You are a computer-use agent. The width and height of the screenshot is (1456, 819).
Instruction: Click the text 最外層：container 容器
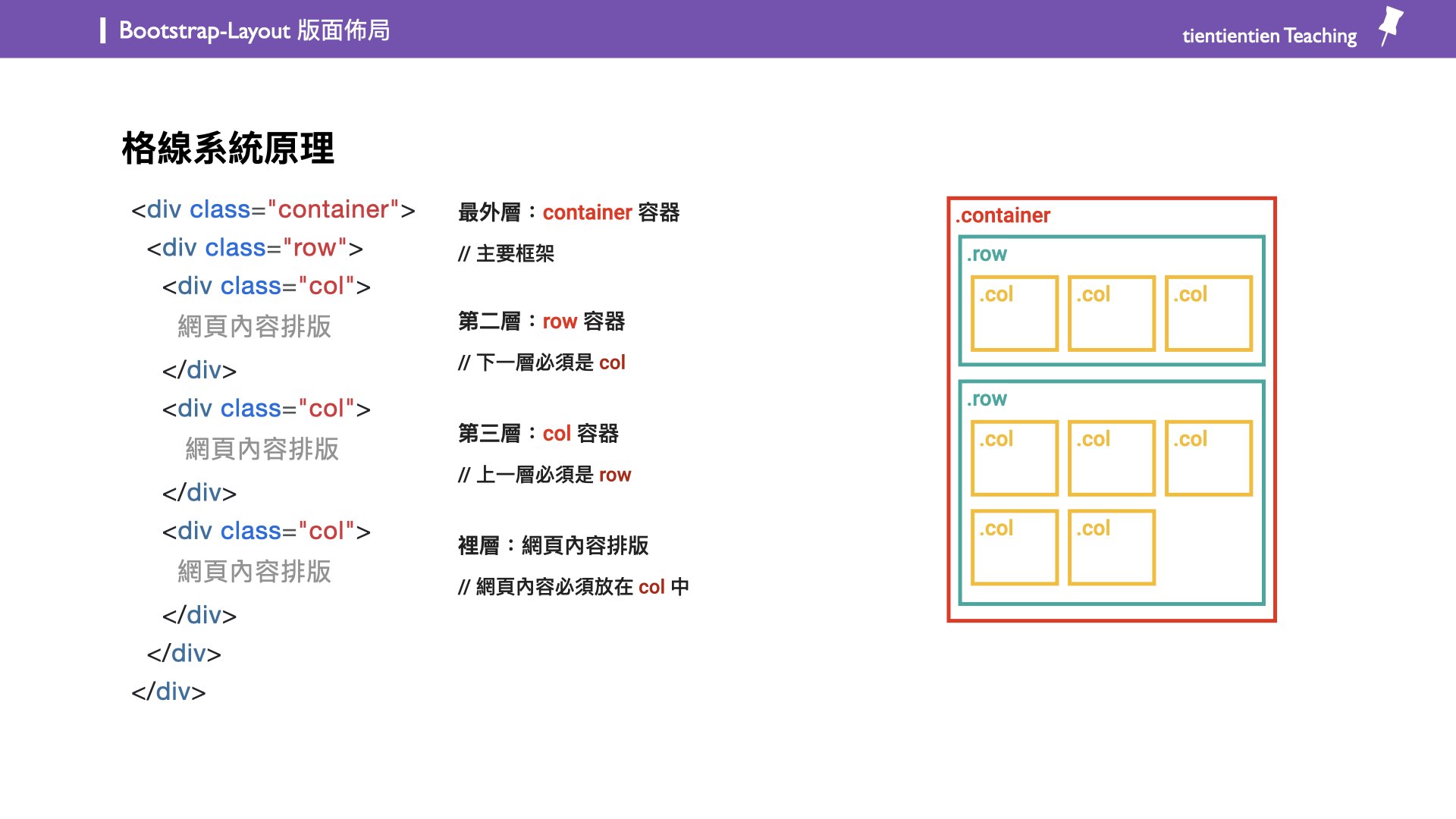coord(568,213)
